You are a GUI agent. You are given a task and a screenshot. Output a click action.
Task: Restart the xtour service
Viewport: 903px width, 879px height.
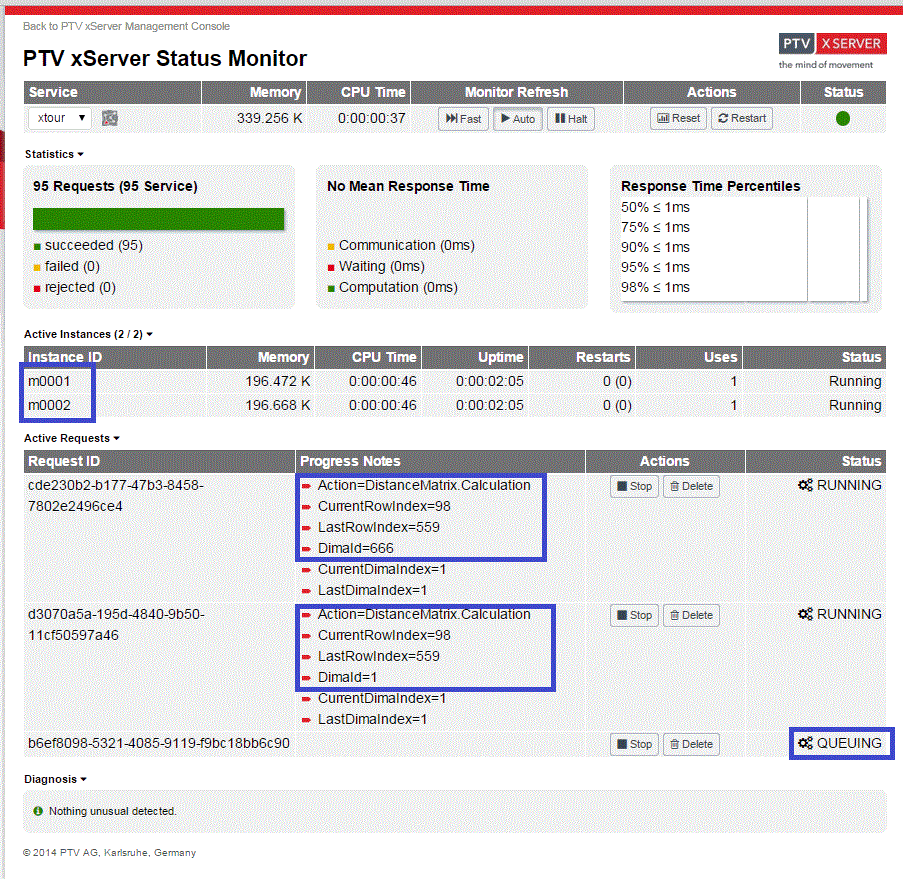[x=741, y=118]
